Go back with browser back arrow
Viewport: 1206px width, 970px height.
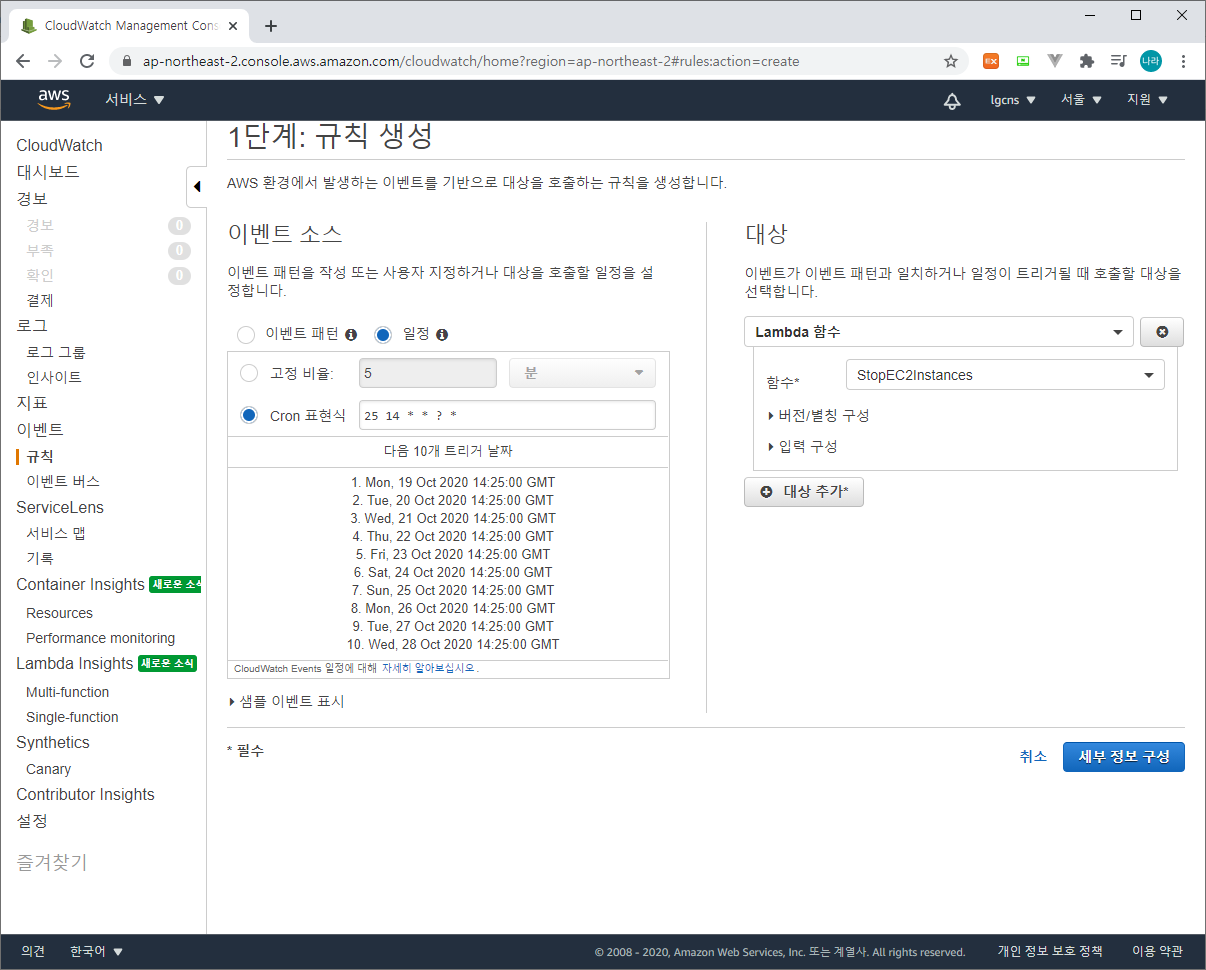tap(23, 61)
